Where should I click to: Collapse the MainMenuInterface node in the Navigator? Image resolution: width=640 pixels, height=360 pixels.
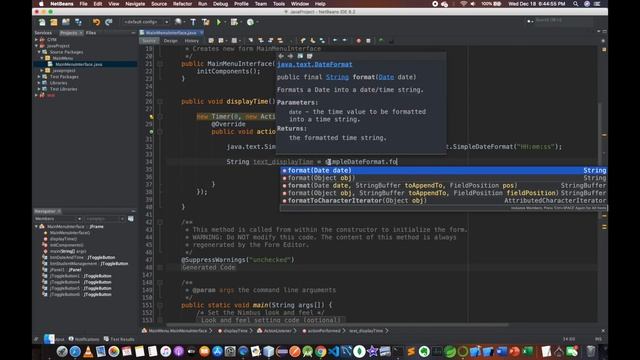point(36,226)
